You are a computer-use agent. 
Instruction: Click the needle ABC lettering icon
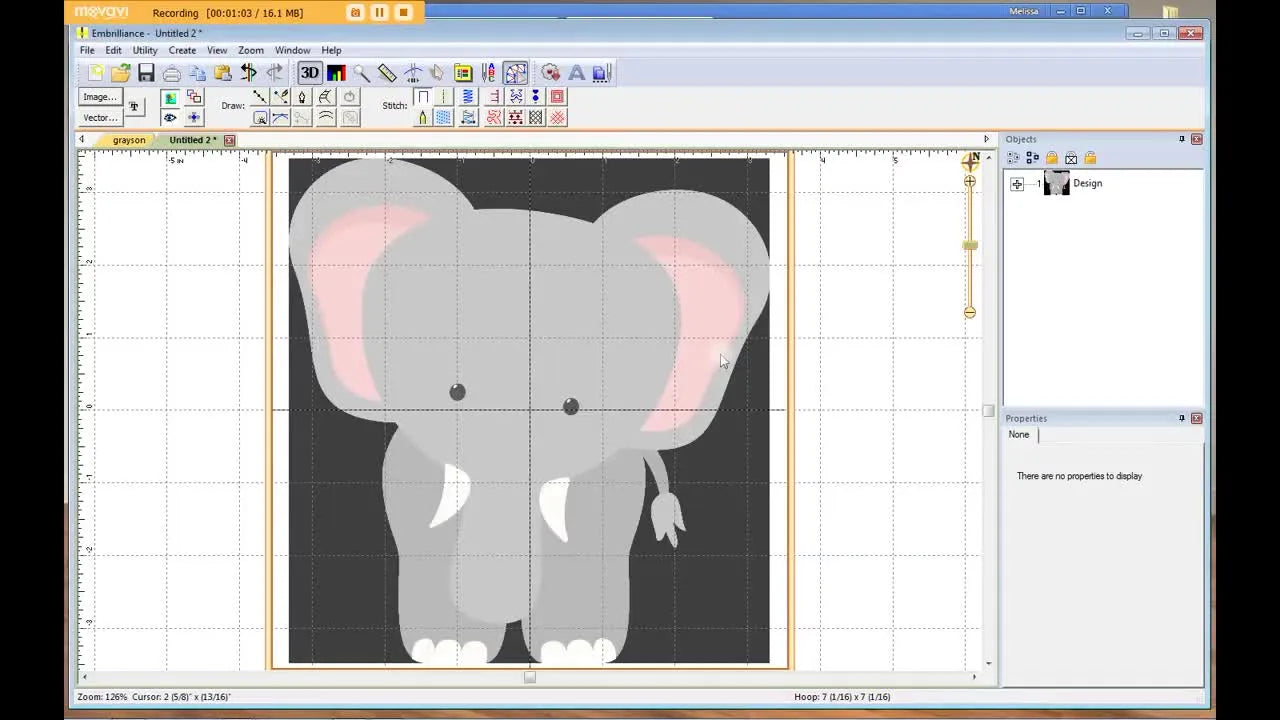(489, 73)
